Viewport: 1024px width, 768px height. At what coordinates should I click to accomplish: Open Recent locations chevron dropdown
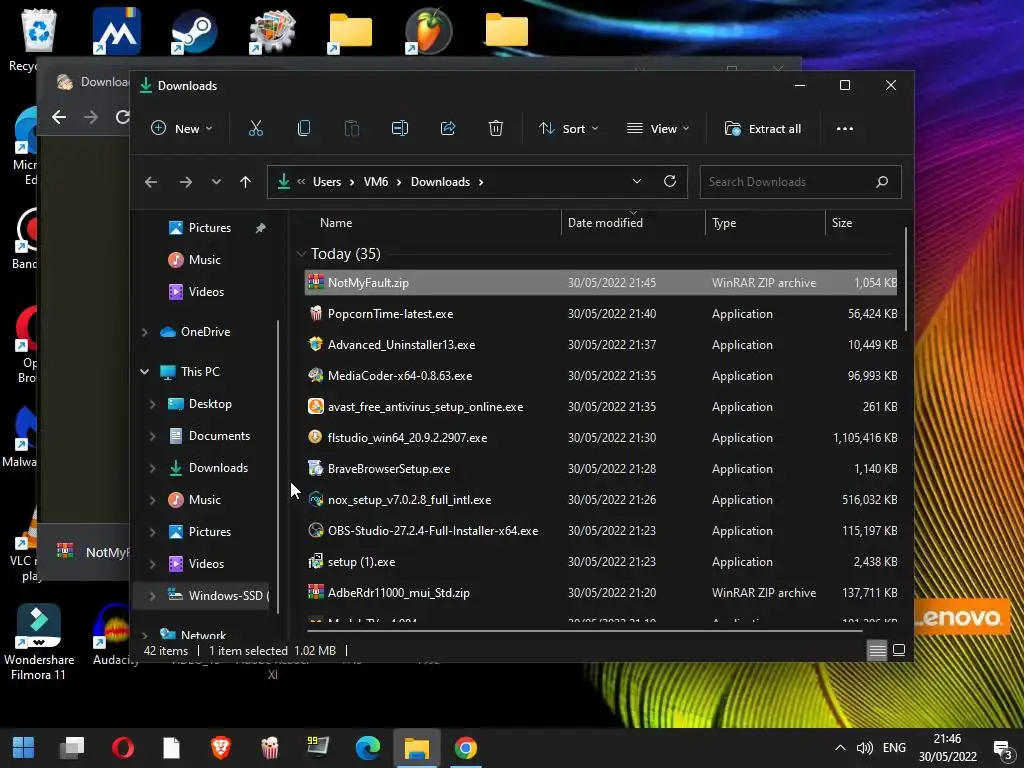point(216,182)
